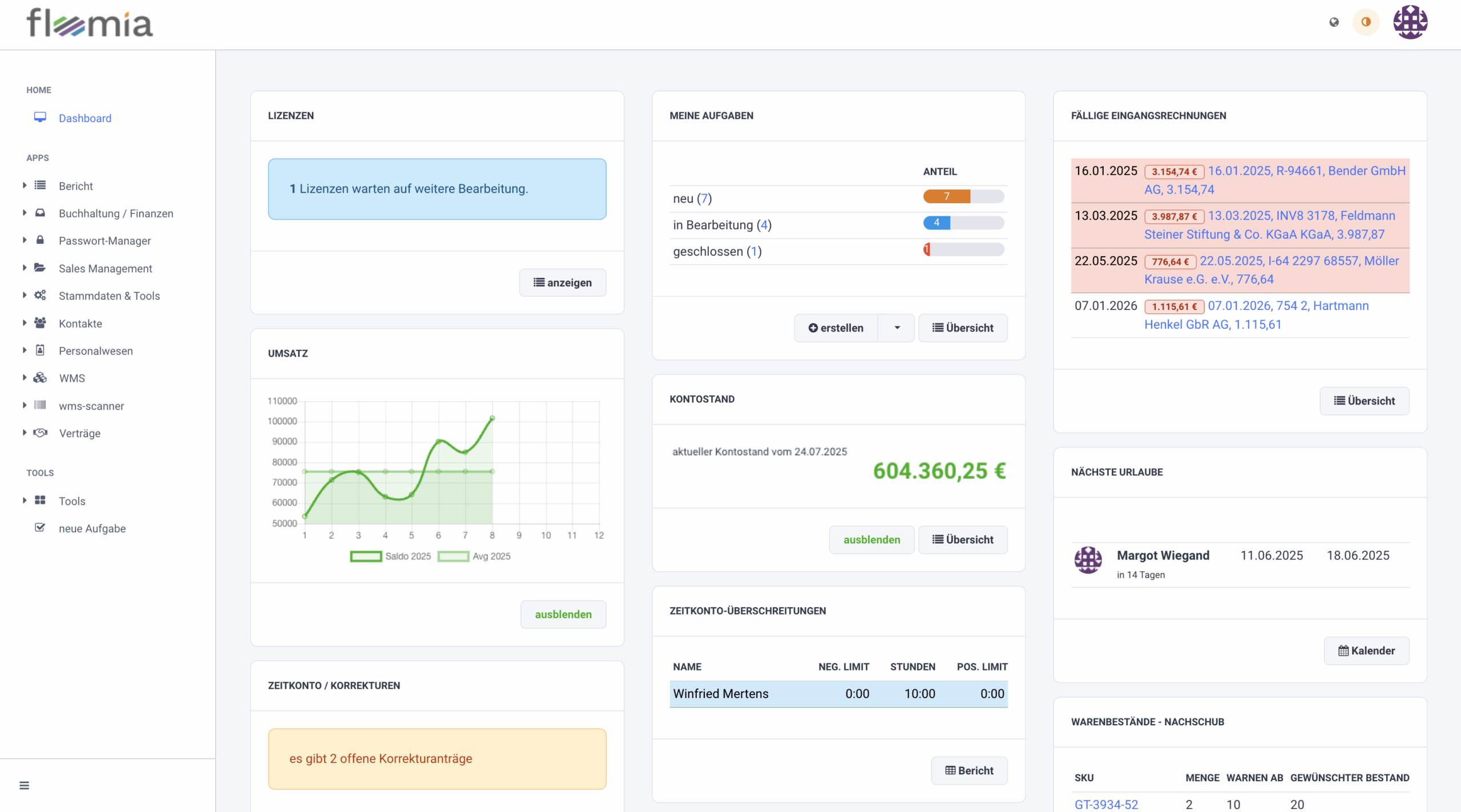Viewport: 1461px width, 812px height.
Task: Select Sales Management in the sidebar
Action: [x=106, y=268]
